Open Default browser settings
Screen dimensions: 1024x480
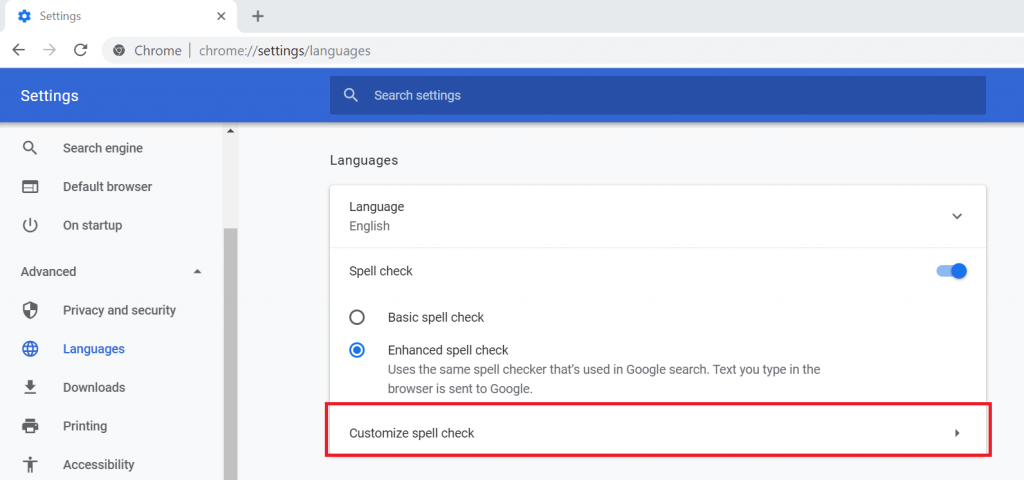107,187
